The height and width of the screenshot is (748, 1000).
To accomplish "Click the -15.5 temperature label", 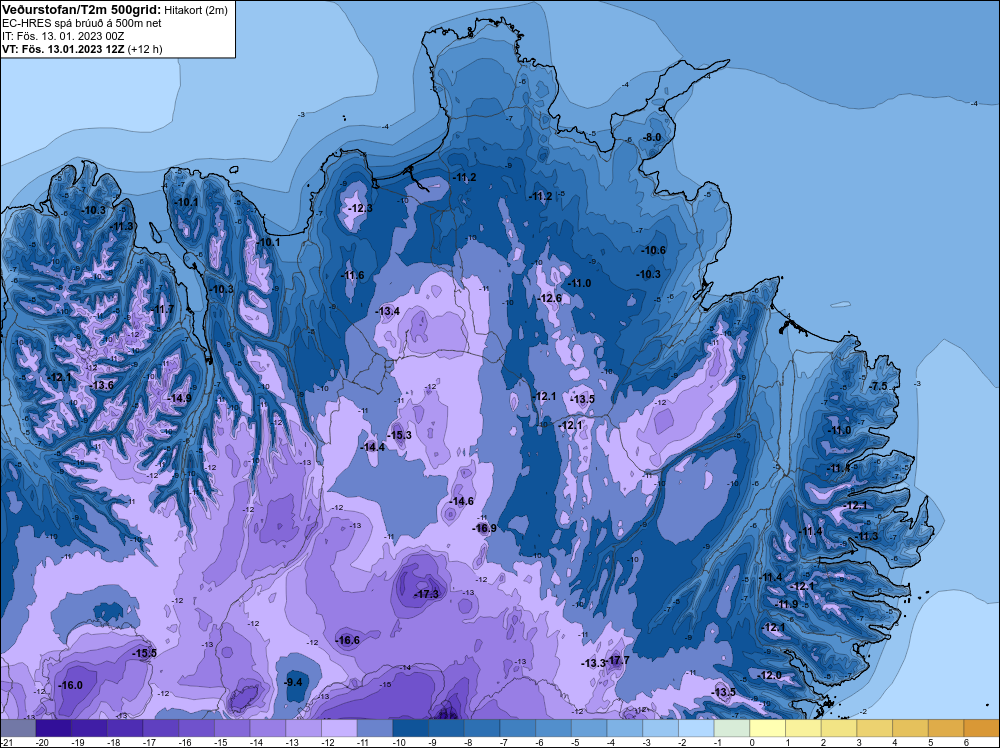I will pyautogui.click(x=144, y=654).
